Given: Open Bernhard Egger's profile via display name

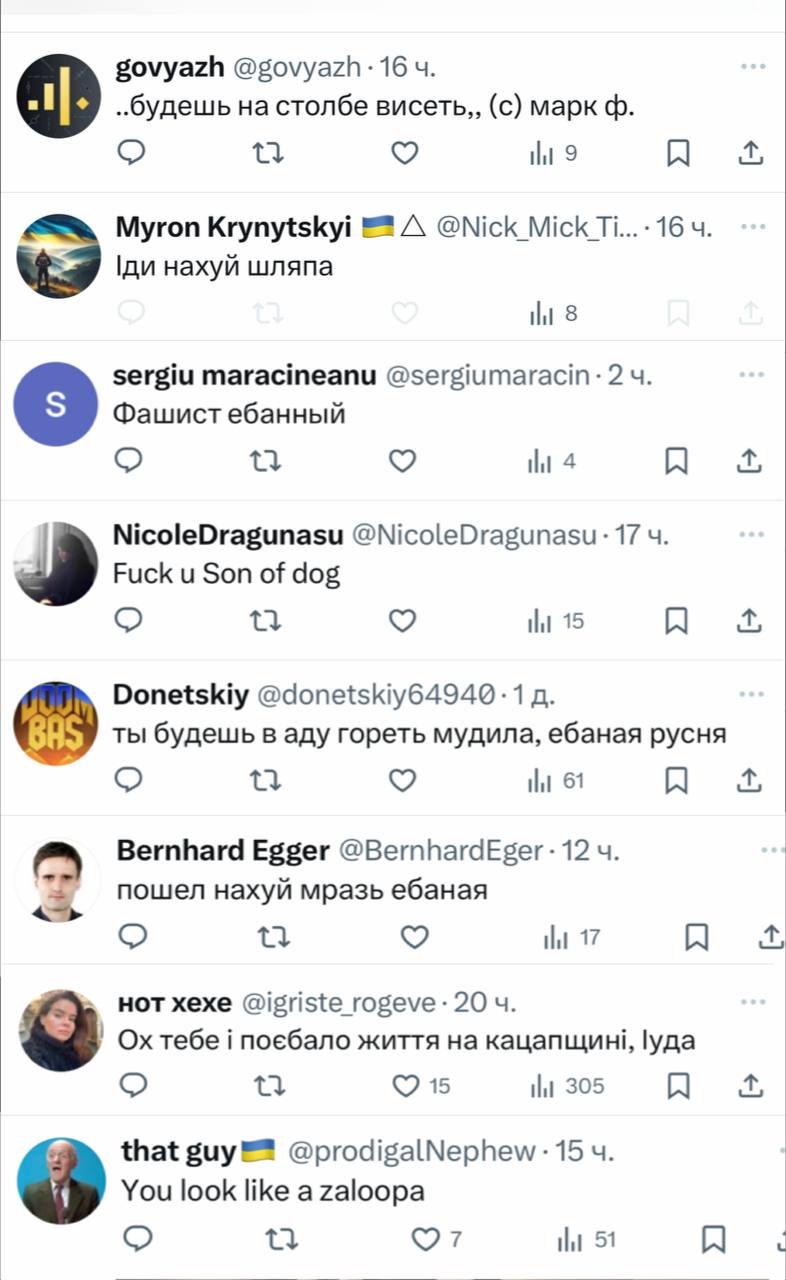Looking at the screenshot, I should tap(223, 851).
